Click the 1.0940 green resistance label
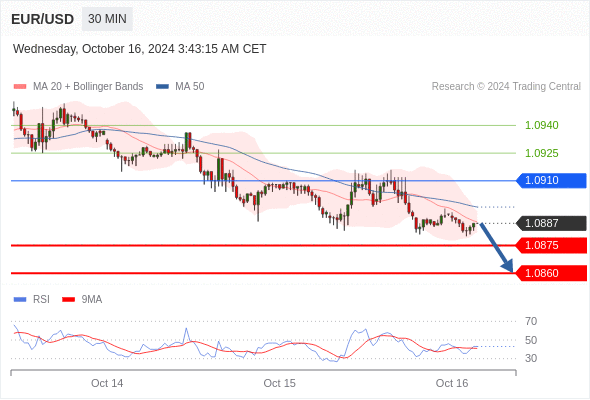This screenshot has height=400, width=590. 542,125
